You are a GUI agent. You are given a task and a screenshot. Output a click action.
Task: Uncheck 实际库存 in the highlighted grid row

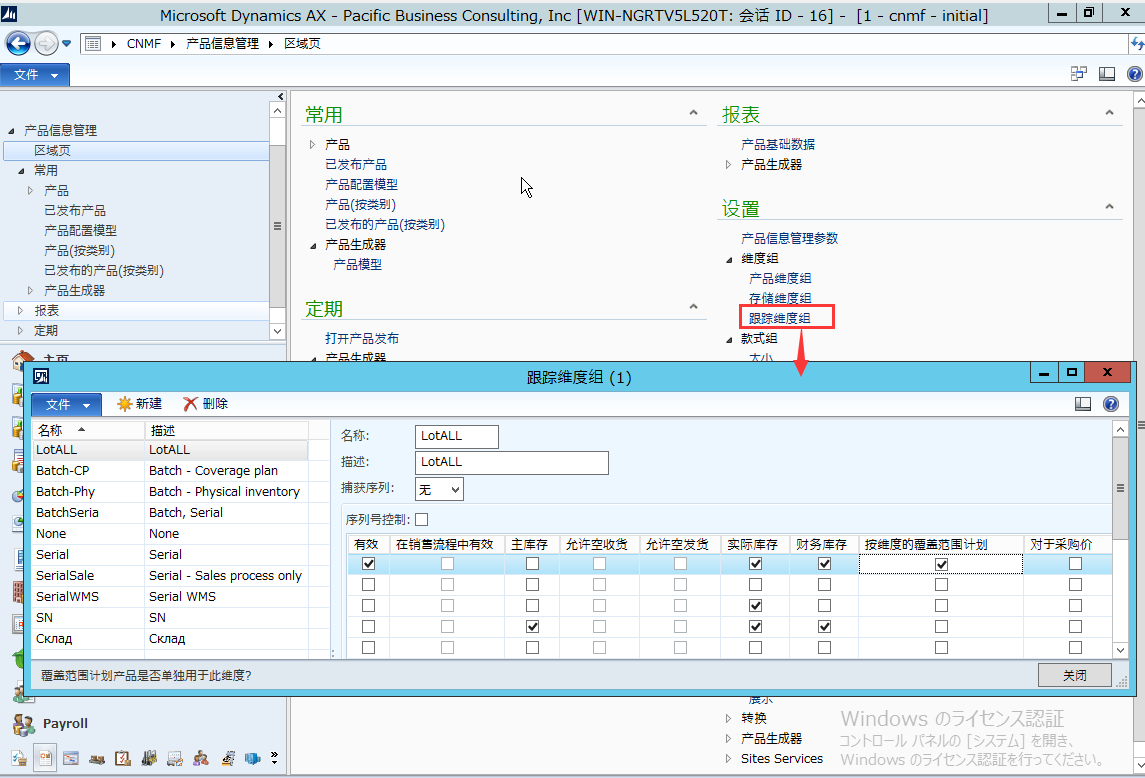755,564
